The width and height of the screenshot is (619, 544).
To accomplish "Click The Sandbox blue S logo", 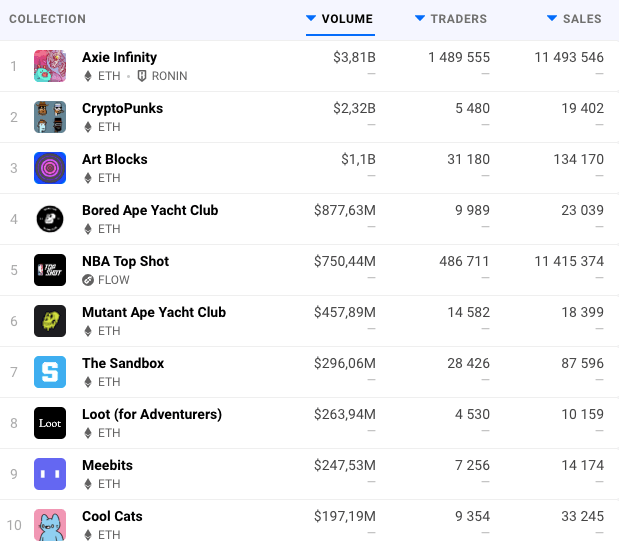I will (50, 372).
